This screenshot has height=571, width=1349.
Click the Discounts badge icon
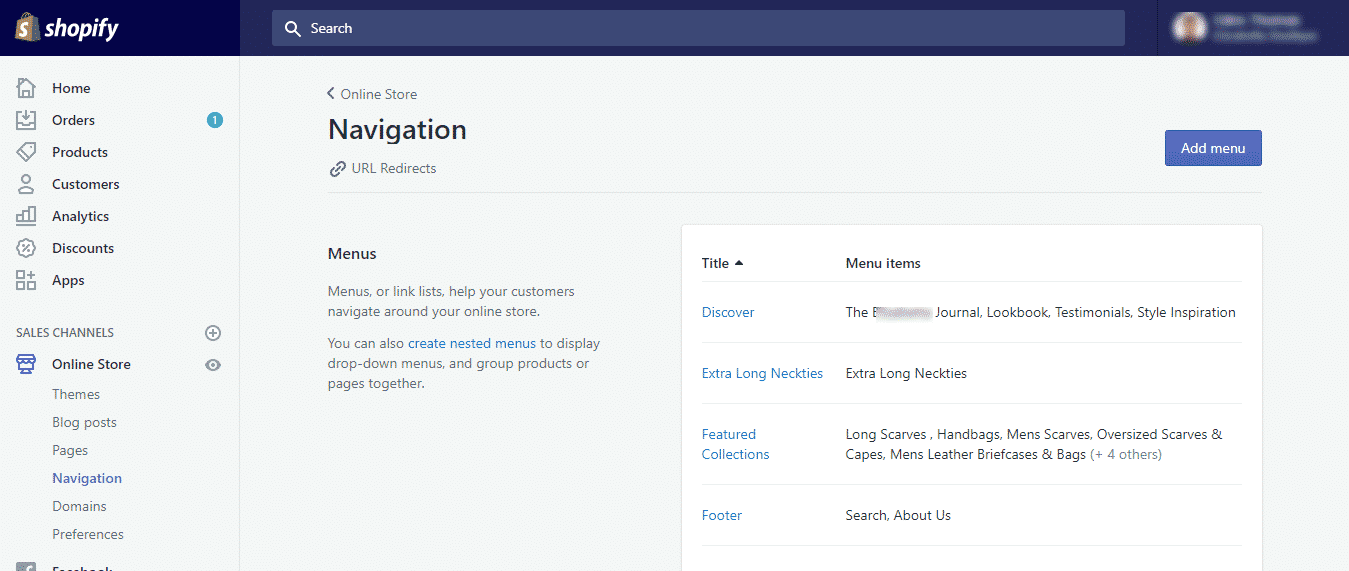(26, 248)
